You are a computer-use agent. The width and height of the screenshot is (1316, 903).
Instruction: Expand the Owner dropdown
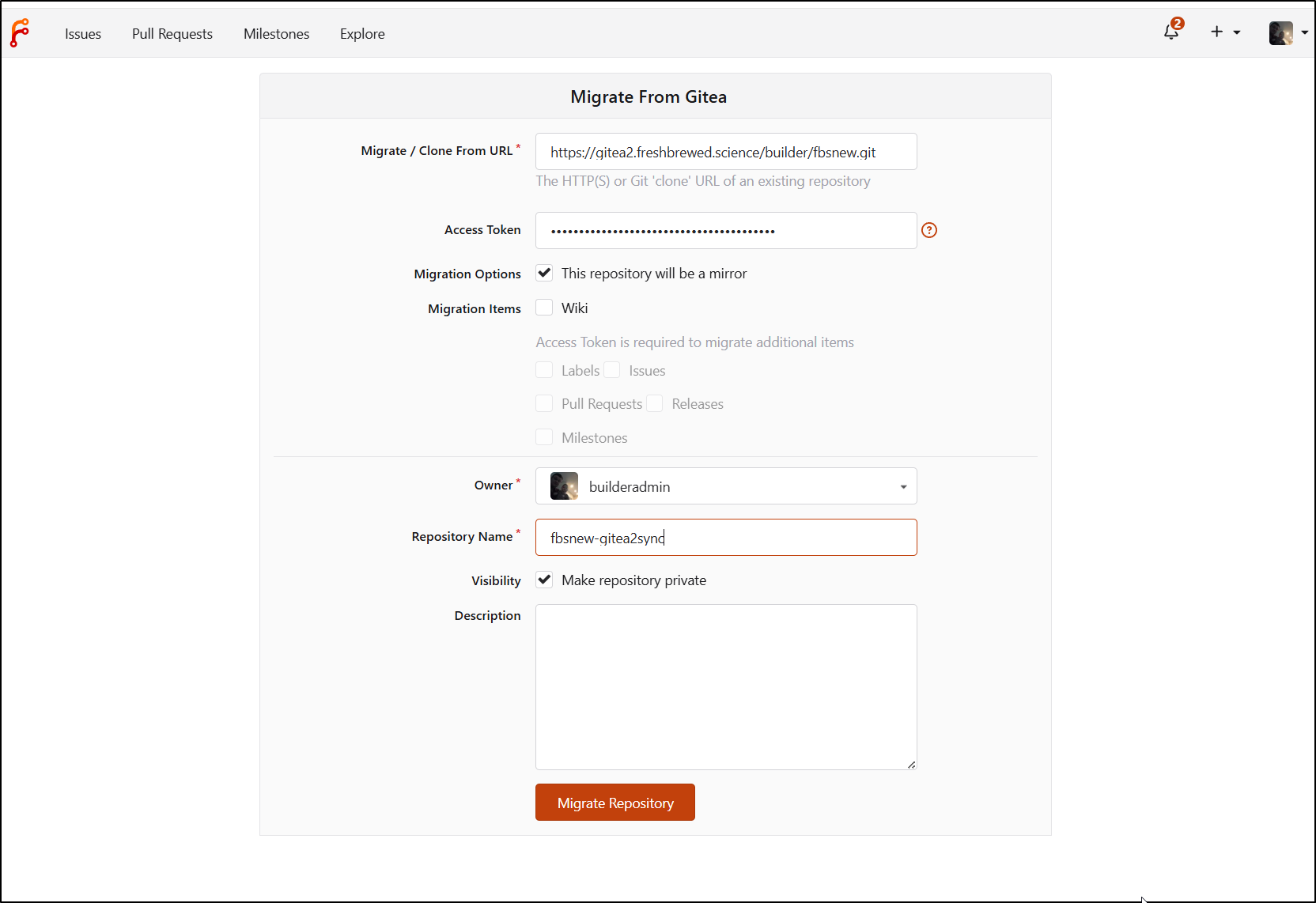click(x=726, y=486)
